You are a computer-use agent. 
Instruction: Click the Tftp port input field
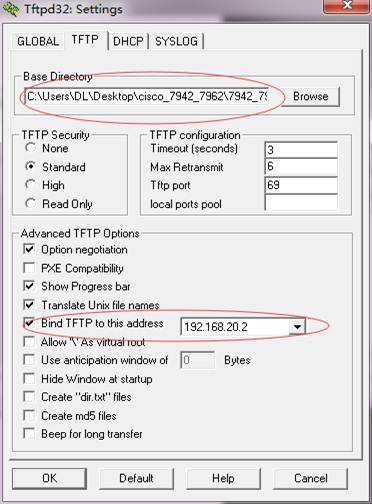click(301, 185)
